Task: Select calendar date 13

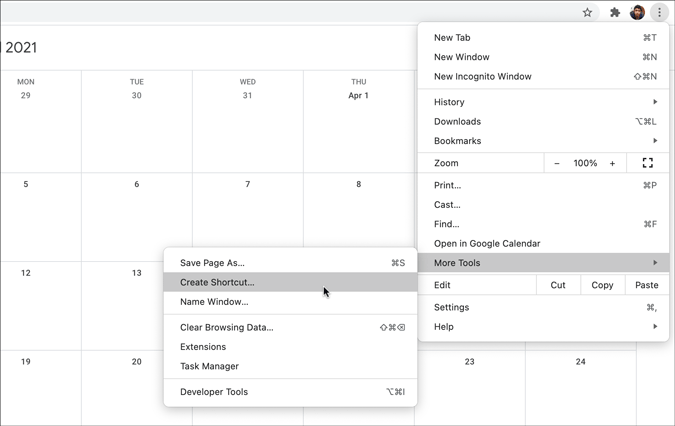Action: [136, 273]
